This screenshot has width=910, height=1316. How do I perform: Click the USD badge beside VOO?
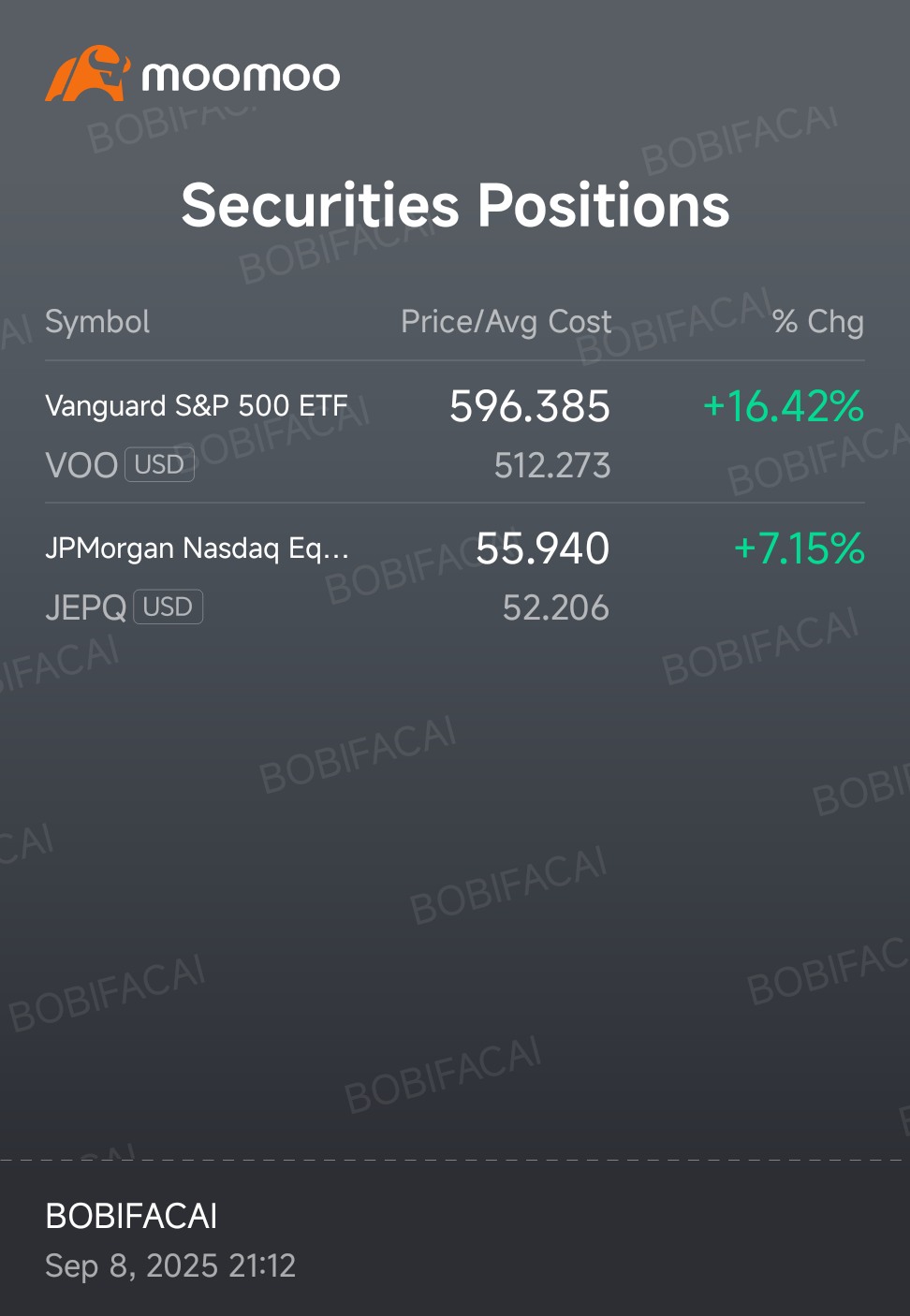coord(159,464)
